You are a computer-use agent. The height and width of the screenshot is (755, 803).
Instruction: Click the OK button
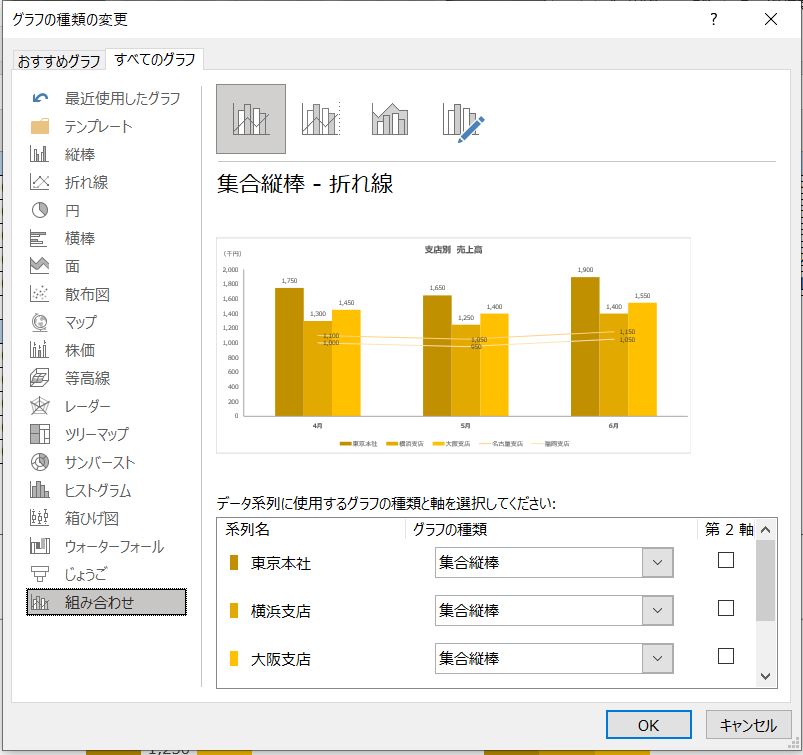pos(648,725)
